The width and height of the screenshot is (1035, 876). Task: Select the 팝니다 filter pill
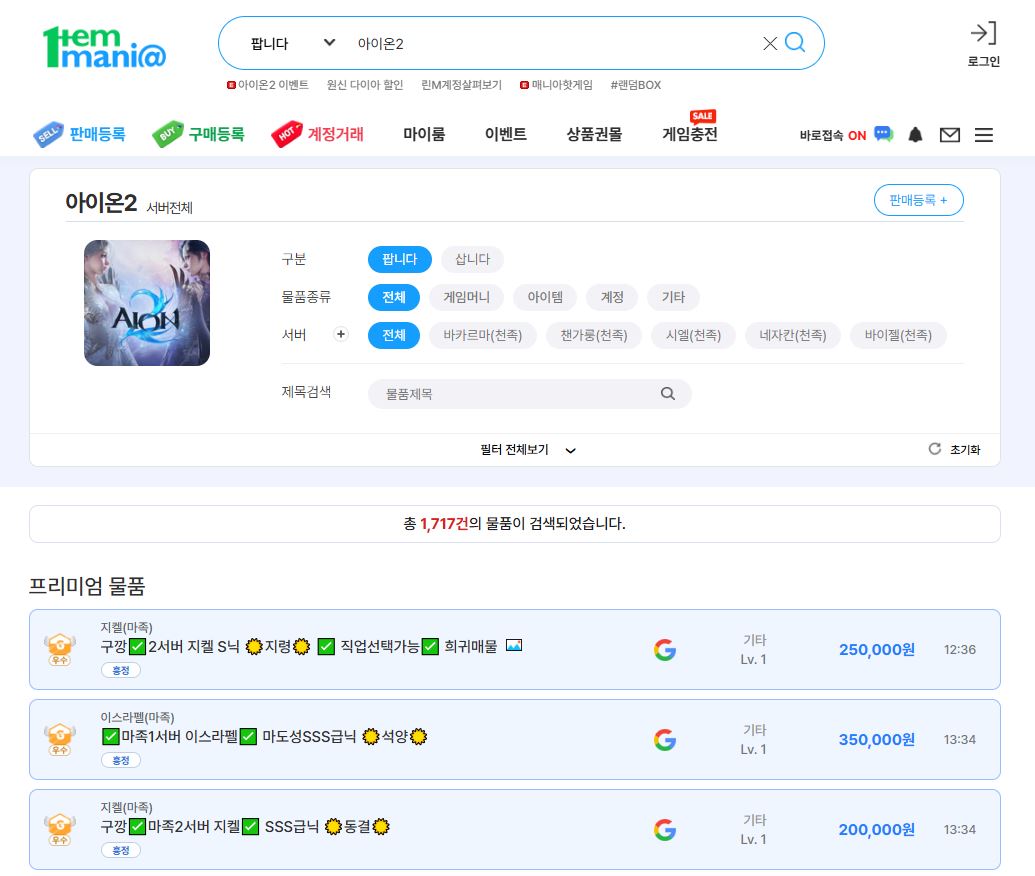coord(399,259)
